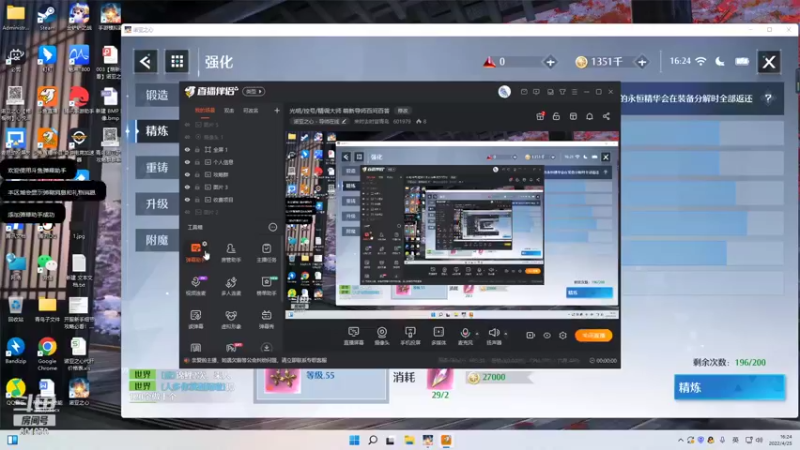Add 摄像头 camera source
The width and height of the screenshot is (800, 450).
(x=382, y=336)
